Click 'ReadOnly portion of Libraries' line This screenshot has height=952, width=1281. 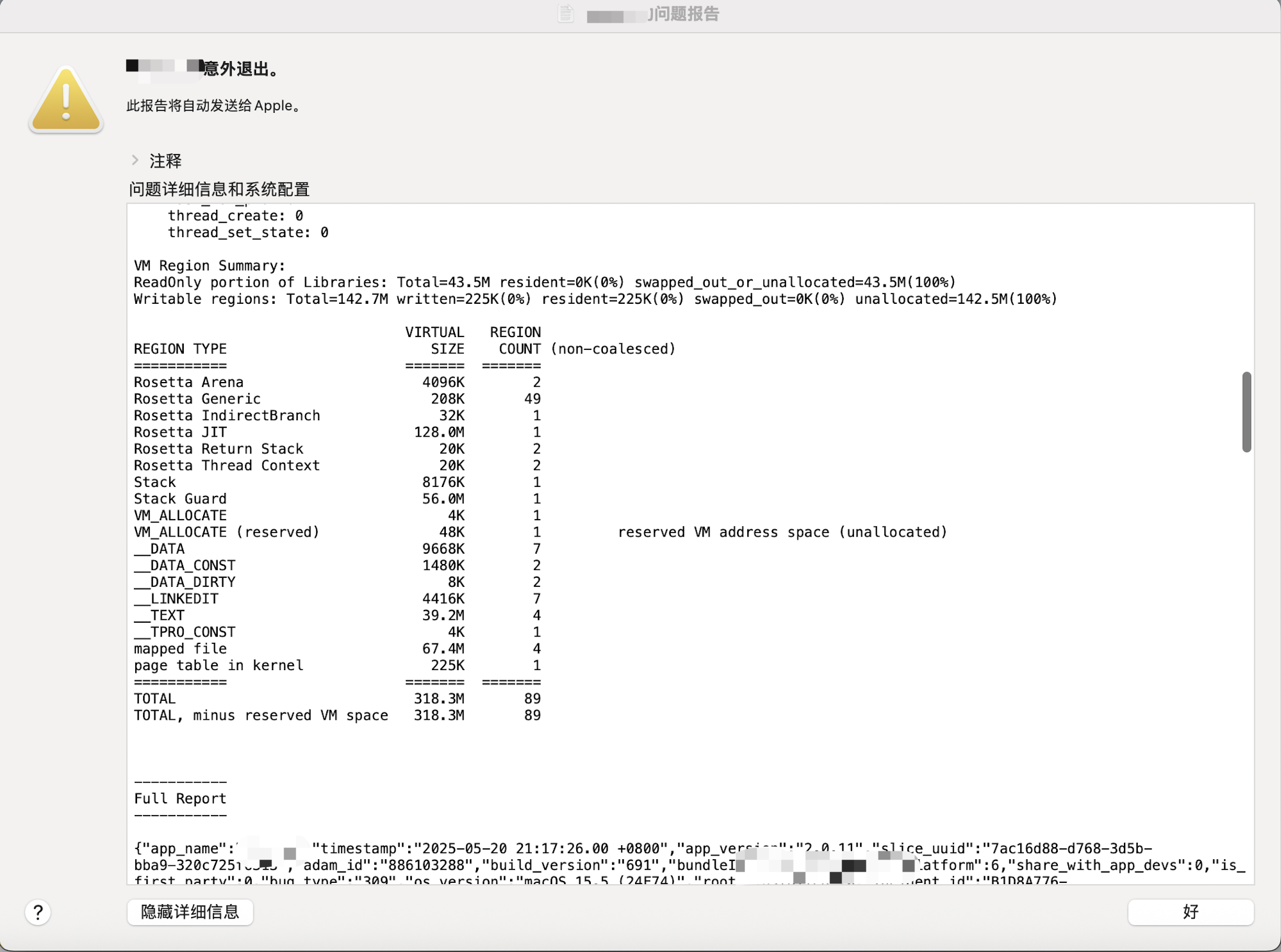pyautogui.click(x=545, y=283)
